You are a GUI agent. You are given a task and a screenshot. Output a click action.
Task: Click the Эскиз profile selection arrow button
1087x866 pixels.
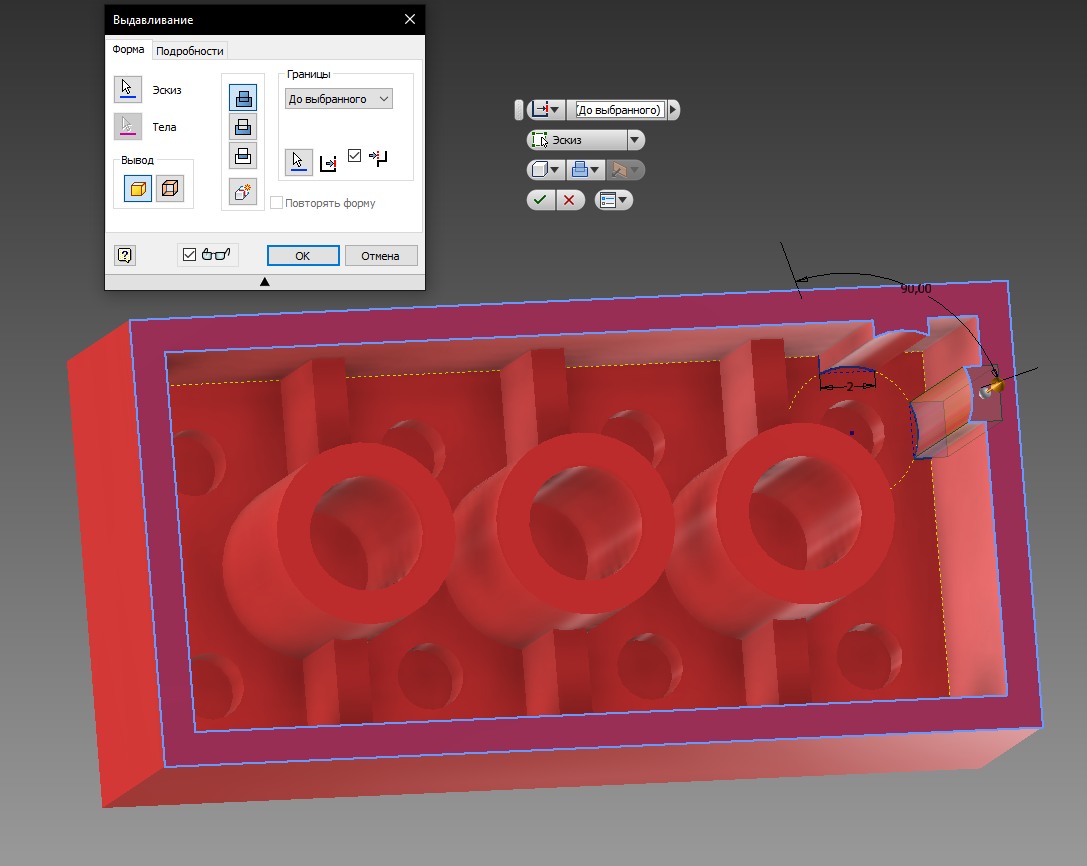click(x=127, y=90)
